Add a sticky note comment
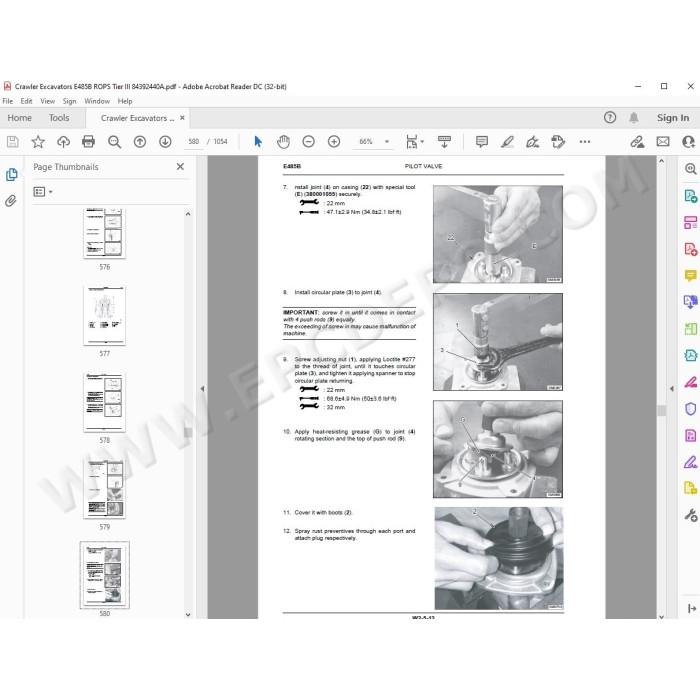This screenshot has height=700, width=700. click(x=482, y=142)
